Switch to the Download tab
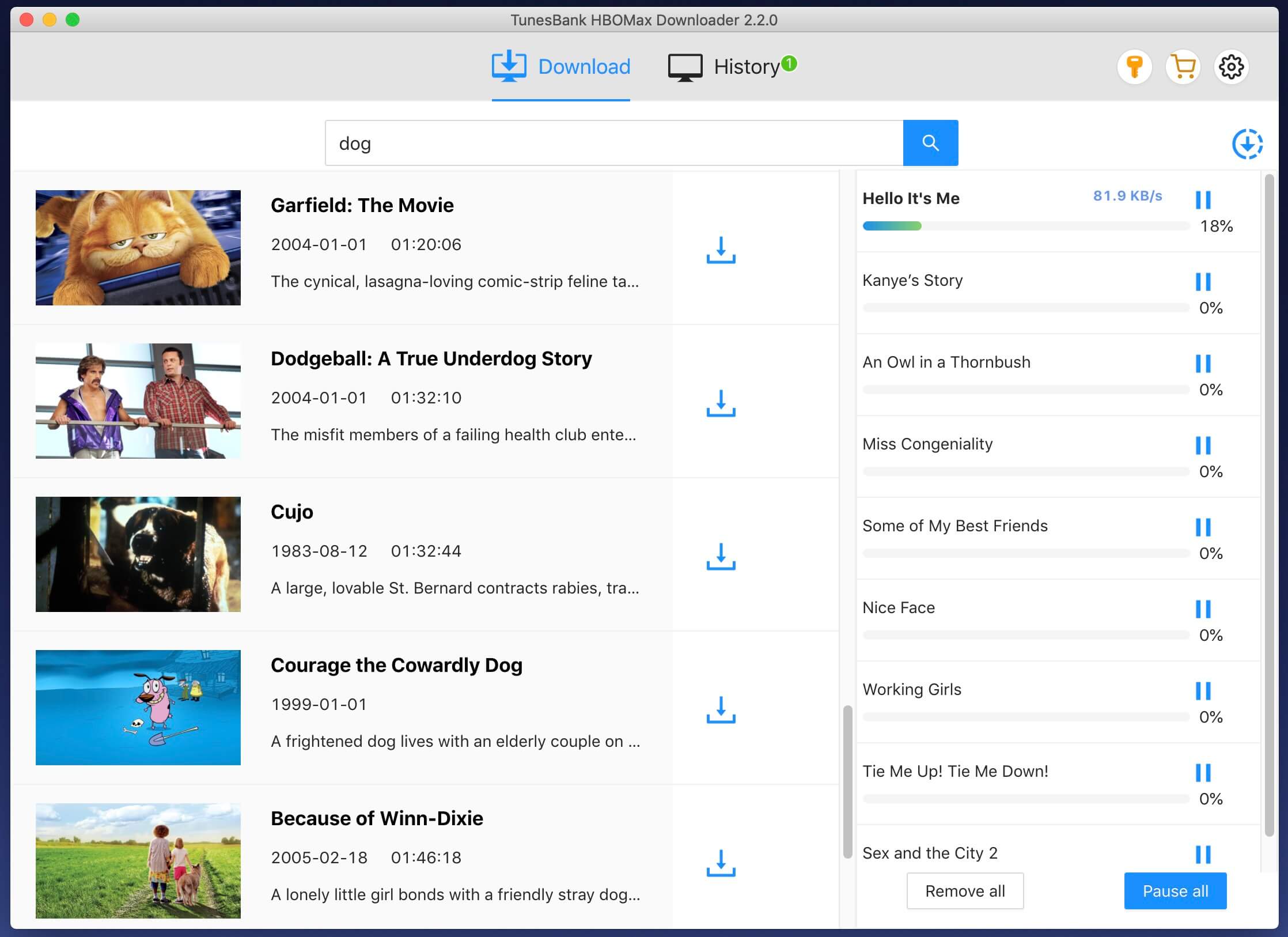The height and width of the screenshot is (937, 1288). tap(560, 67)
